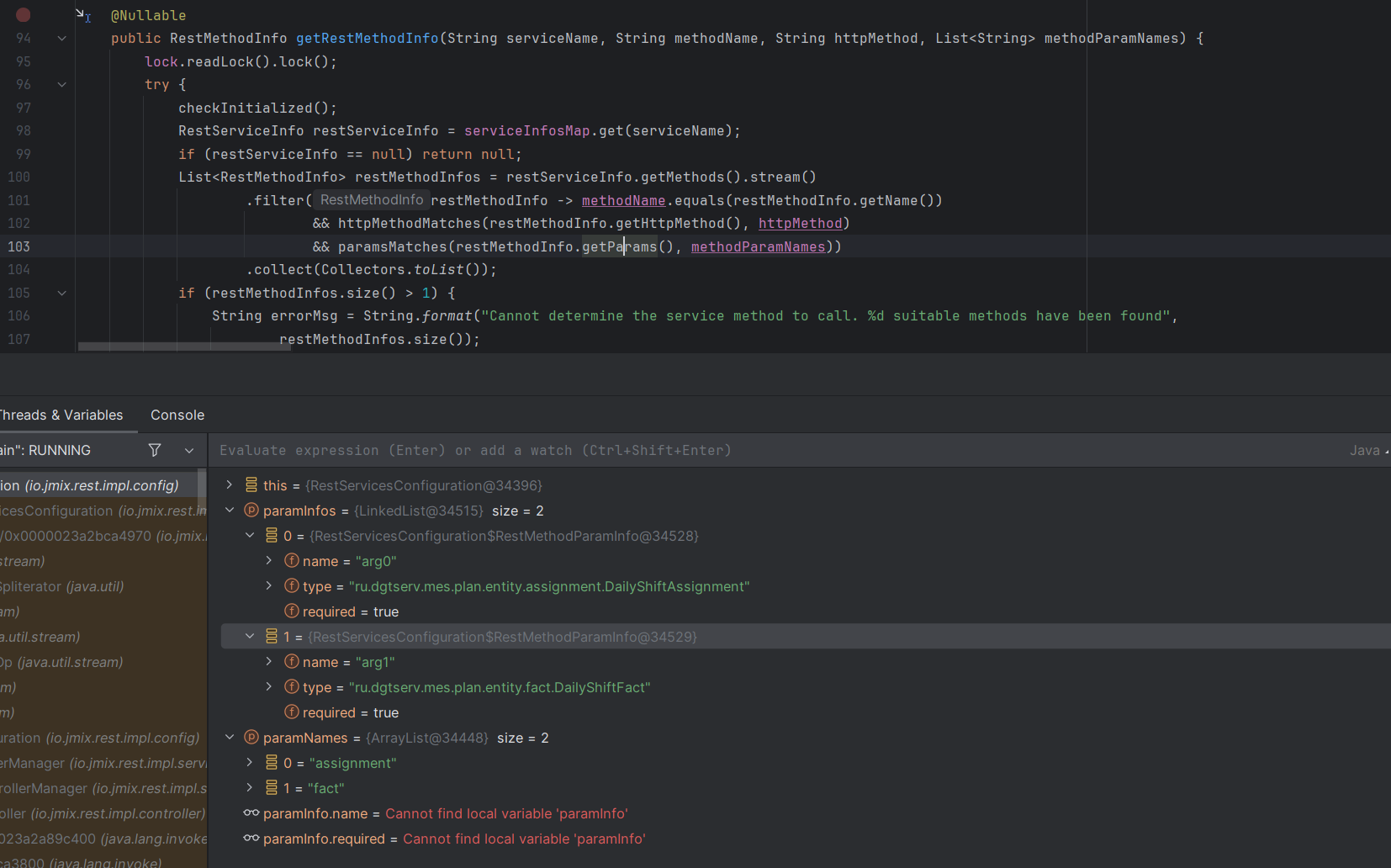Open the thread selector dropdown chevron
This screenshot has height=868, width=1391.
click(x=189, y=450)
